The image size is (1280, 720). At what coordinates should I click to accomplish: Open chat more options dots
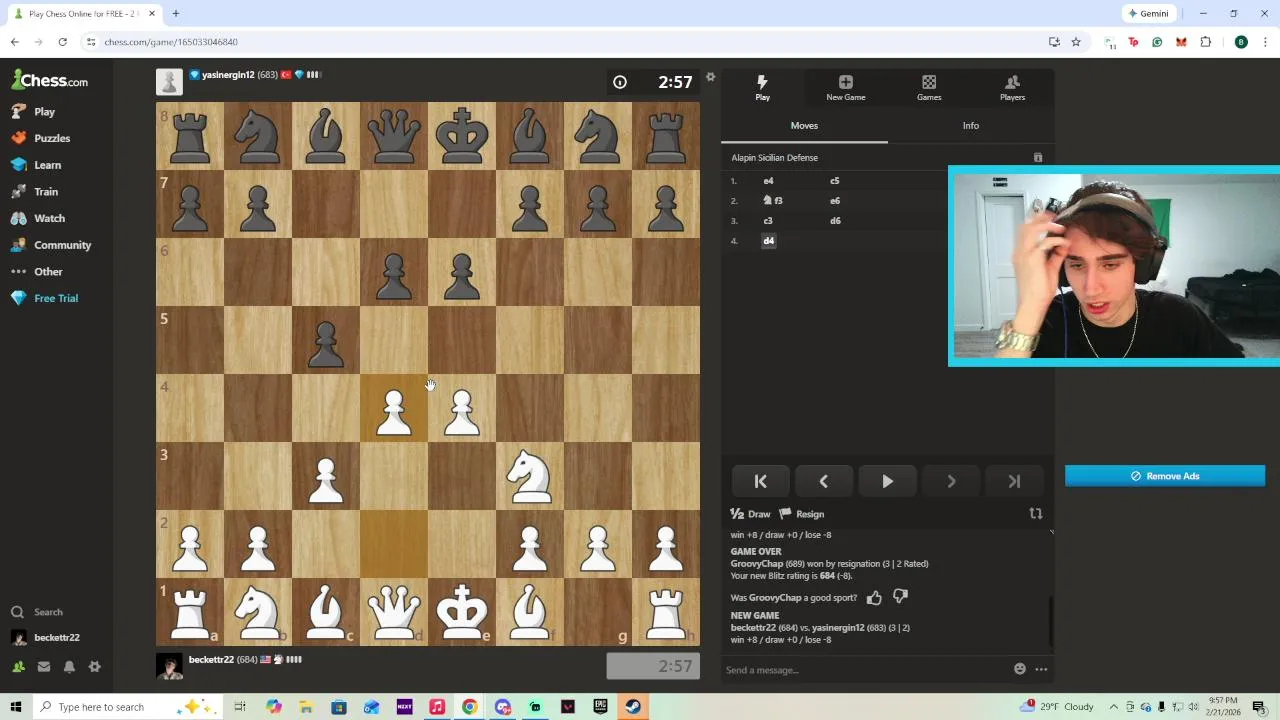point(1041,669)
